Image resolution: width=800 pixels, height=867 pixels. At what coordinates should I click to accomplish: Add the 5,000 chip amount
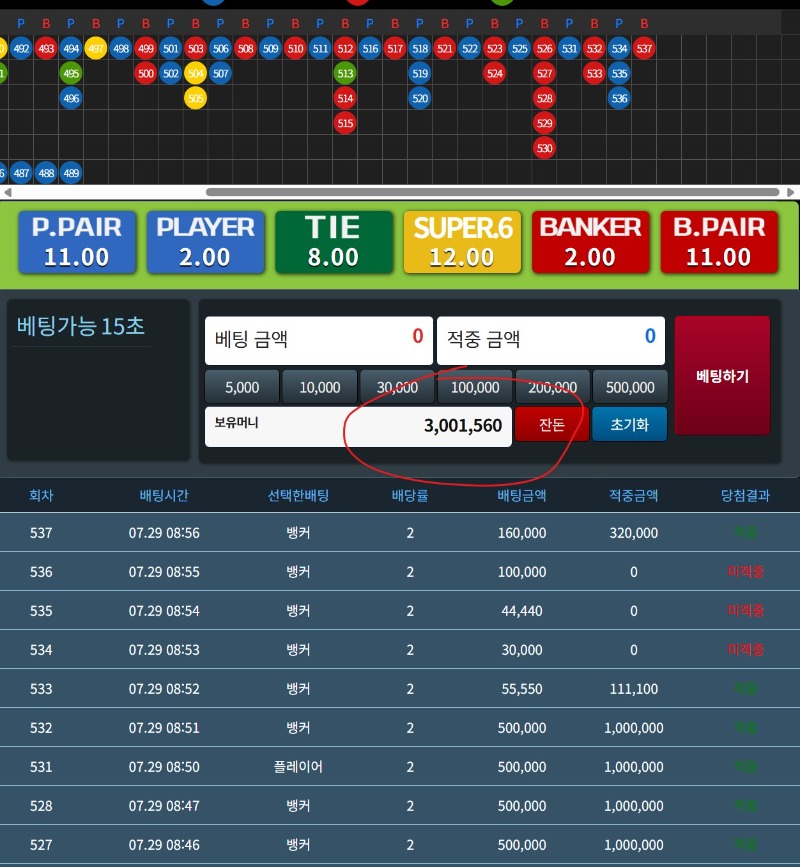pos(242,387)
